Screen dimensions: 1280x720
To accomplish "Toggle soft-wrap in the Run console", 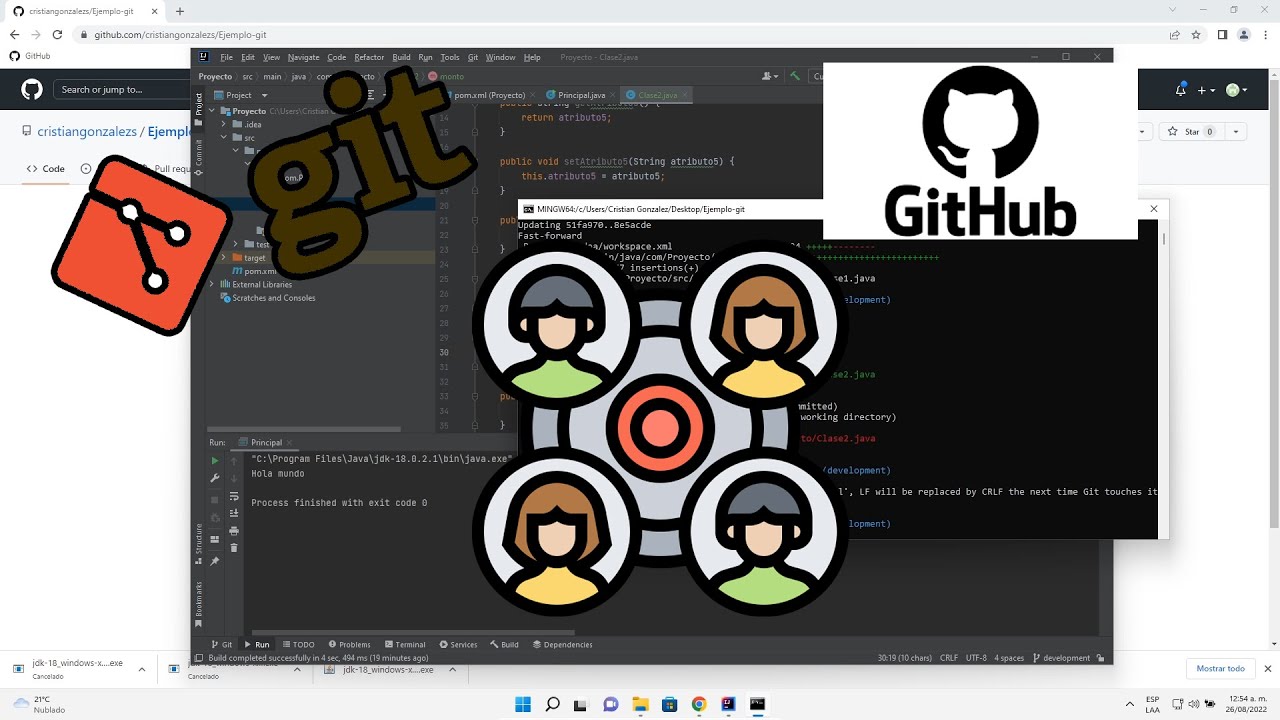I will (234, 496).
